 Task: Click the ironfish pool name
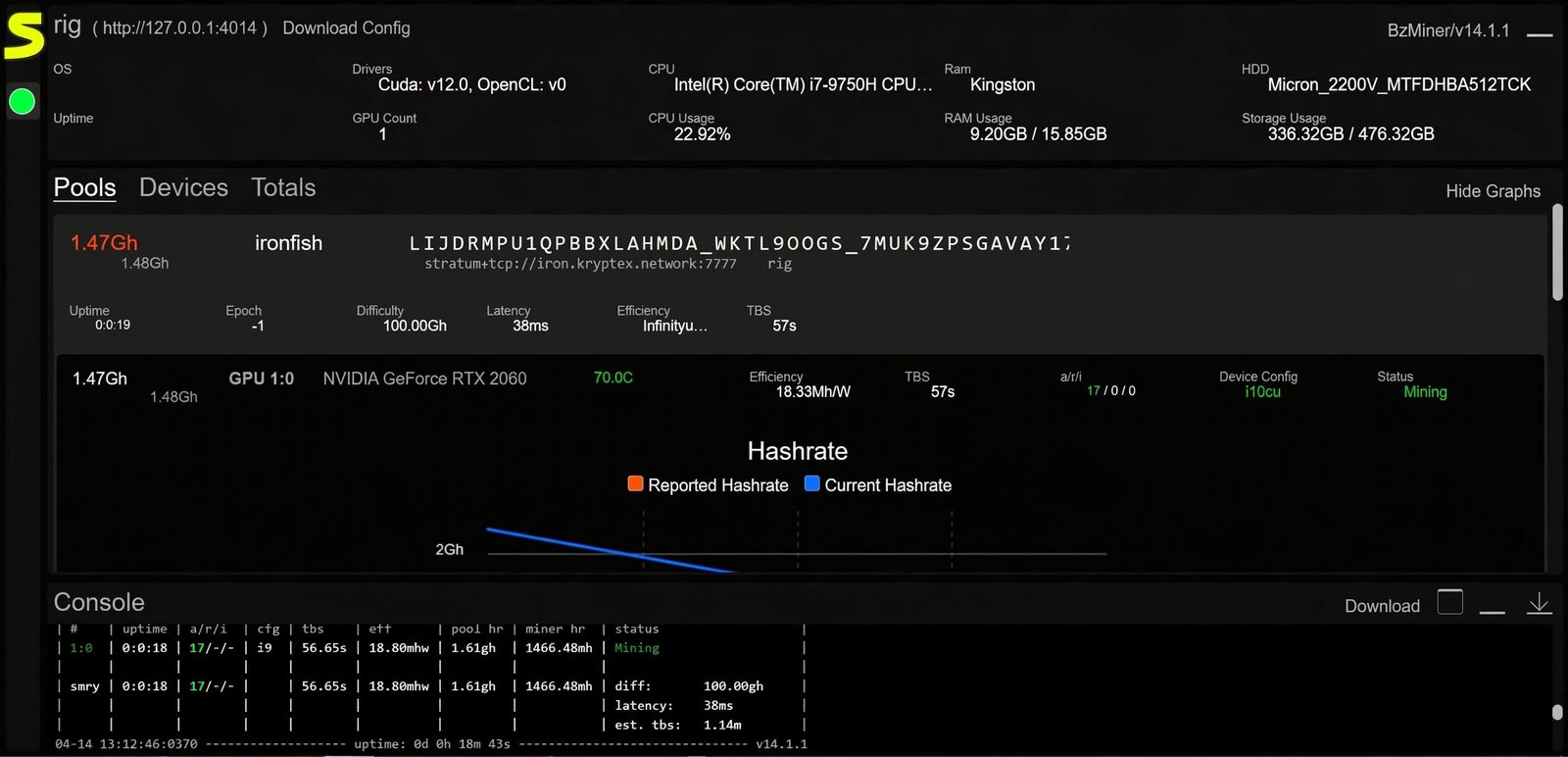click(x=288, y=243)
